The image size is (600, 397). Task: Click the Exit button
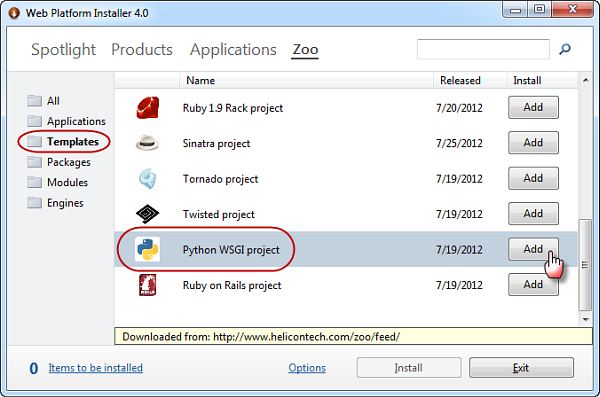(521, 368)
